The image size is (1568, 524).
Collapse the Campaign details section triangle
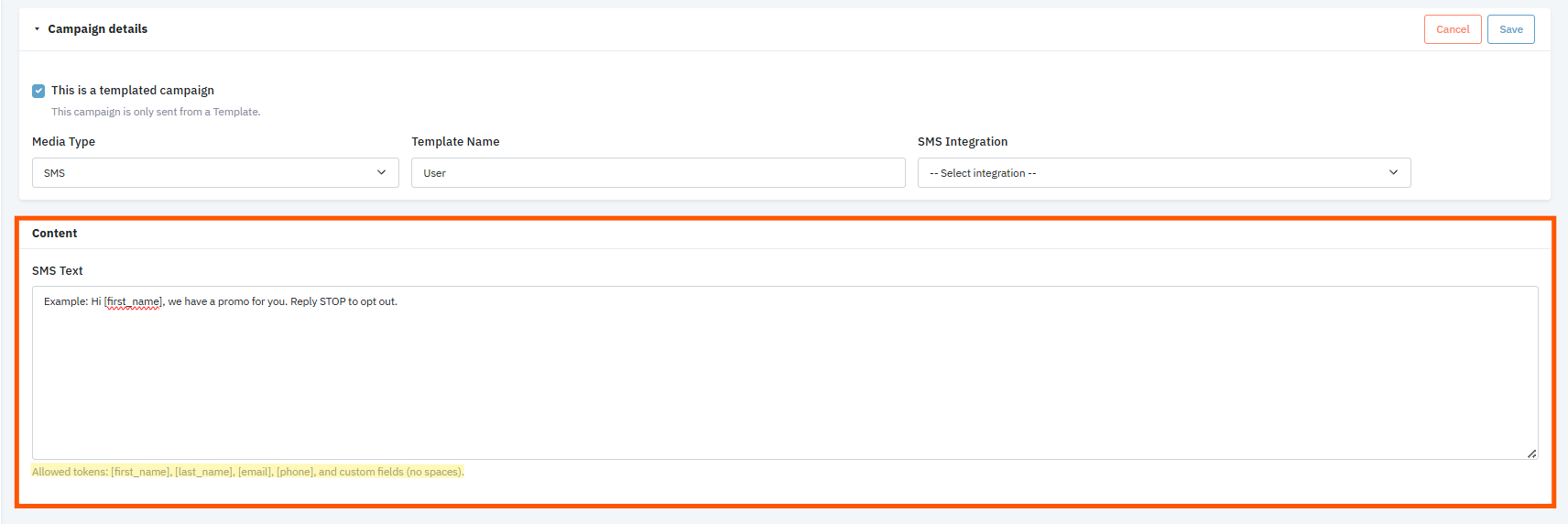point(37,29)
